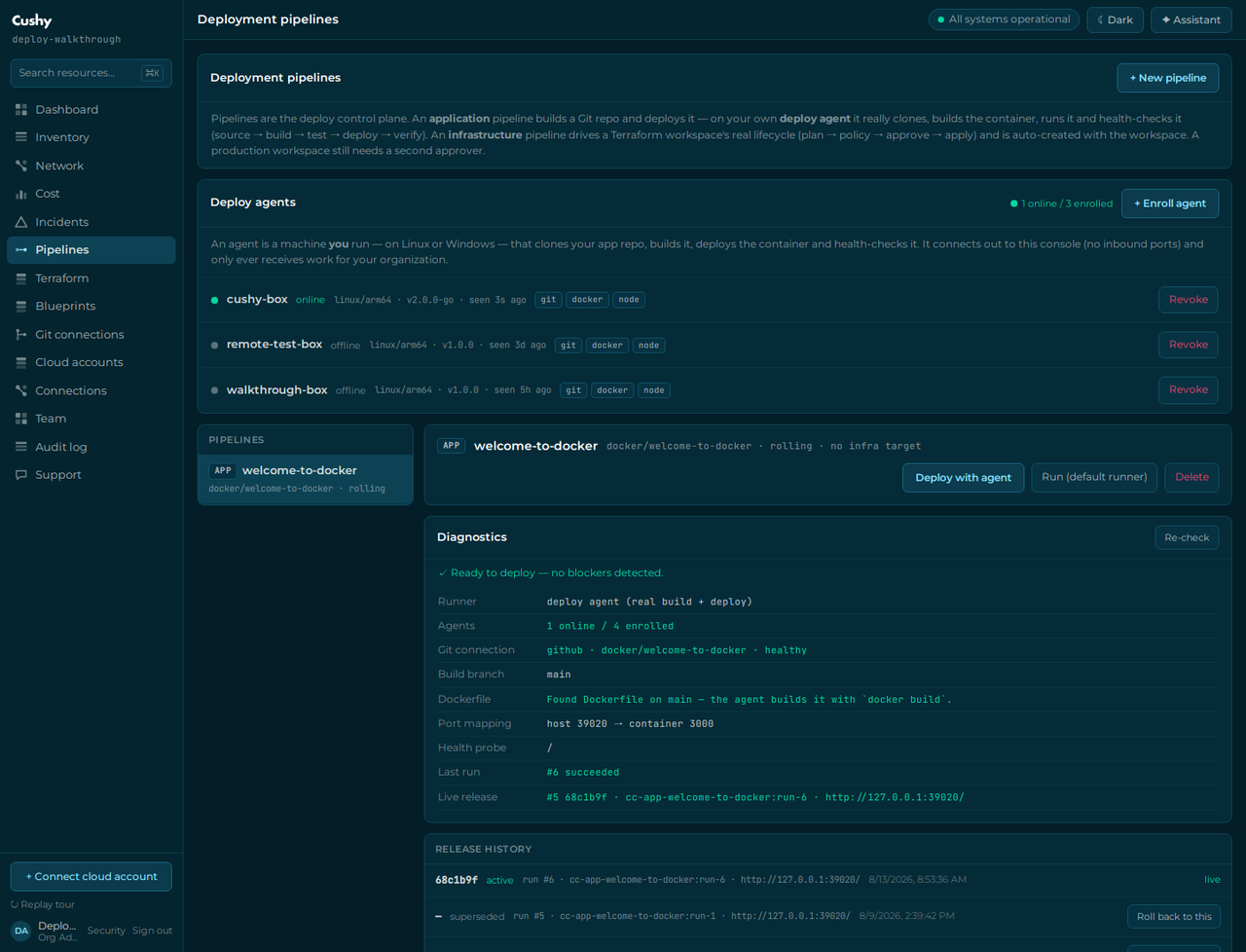
Task: Click Replay tour link
Action: (43, 905)
